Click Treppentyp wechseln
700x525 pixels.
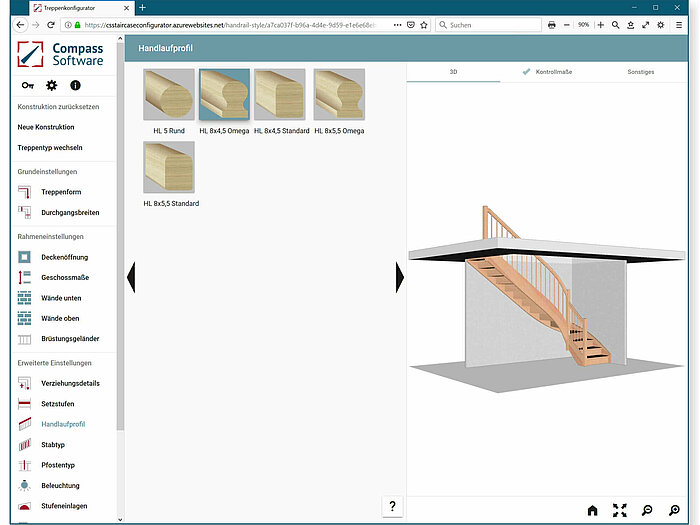click(50, 147)
